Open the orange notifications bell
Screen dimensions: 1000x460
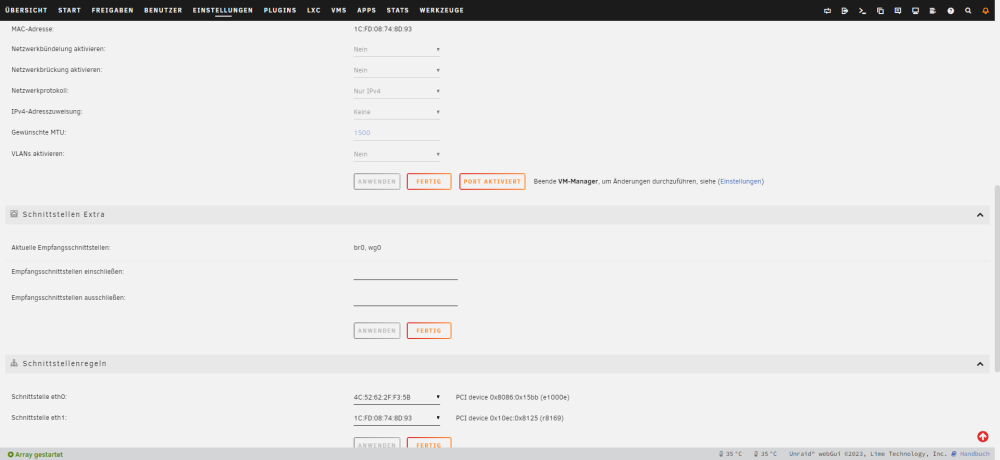pyautogui.click(x=985, y=11)
